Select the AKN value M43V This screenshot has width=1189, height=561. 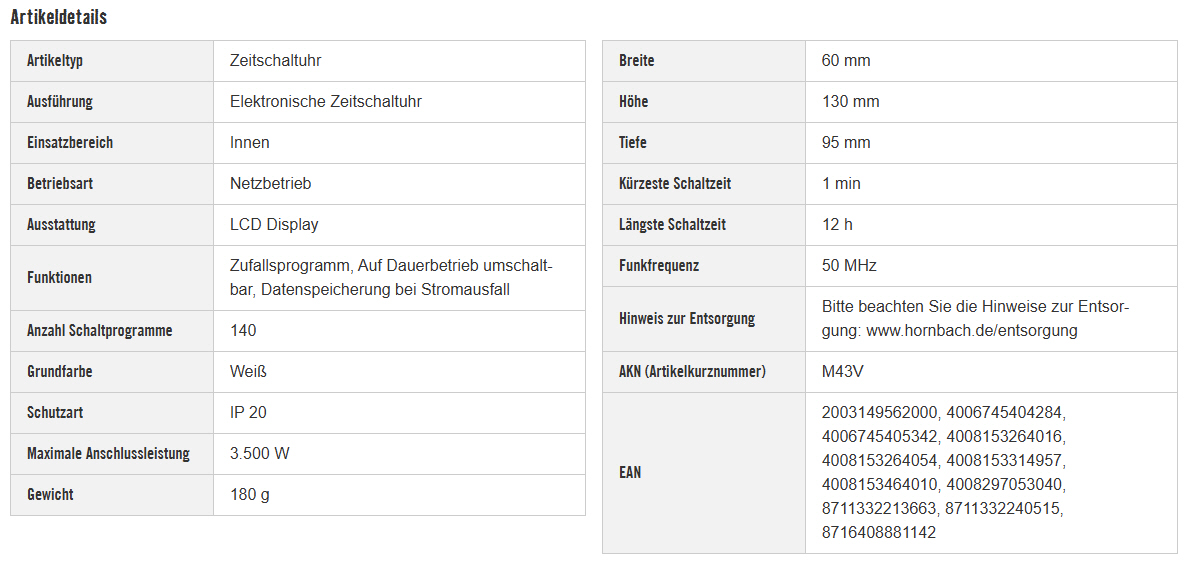click(843, 372)
